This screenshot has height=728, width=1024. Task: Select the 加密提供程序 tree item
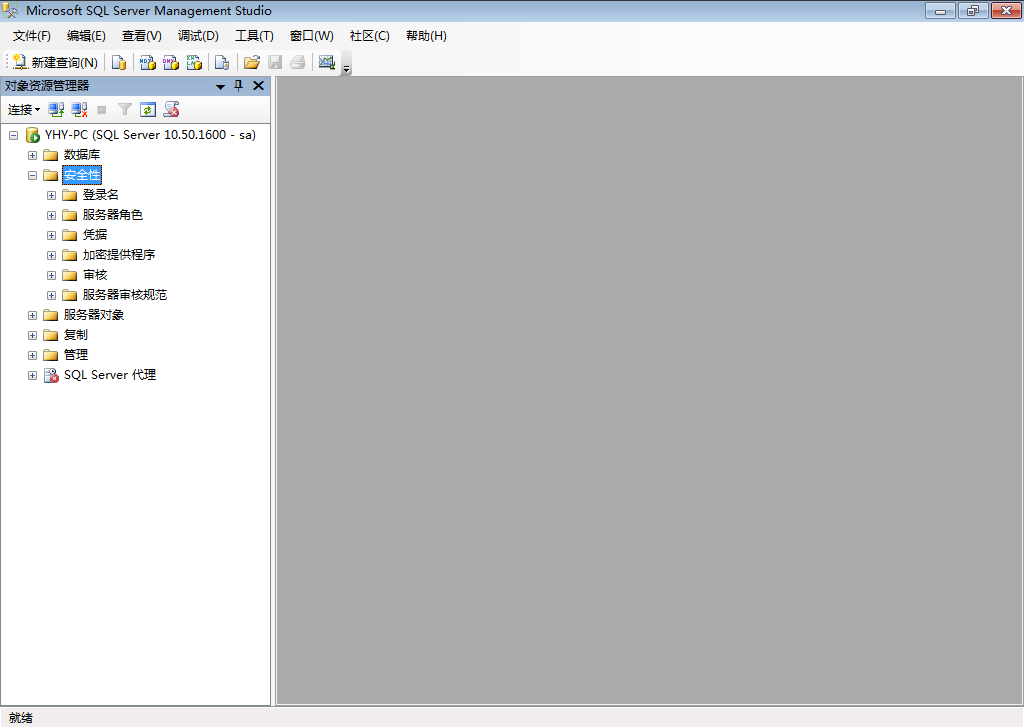119,255
